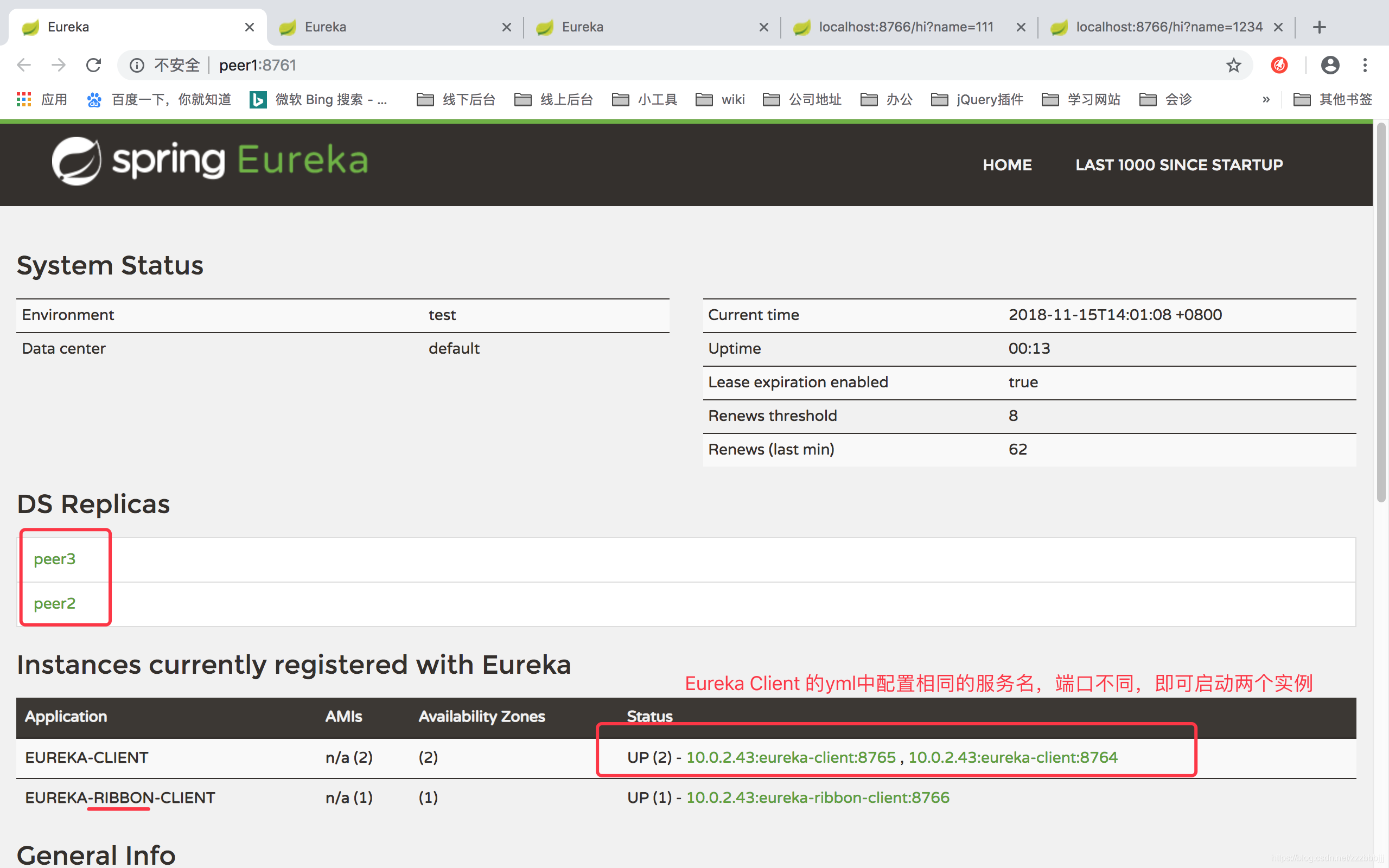Select the Renews threshold value 8
Image resolution: width=1389 pixels, height=868 pixels.
pos(1013,416)
